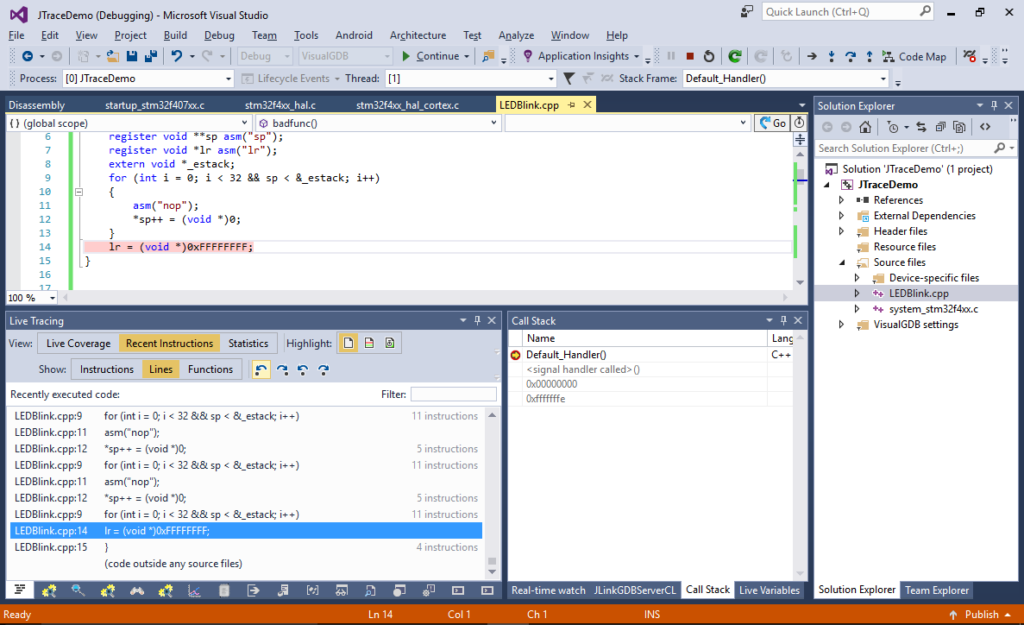Switch Live Tracing view to Statistics
Screen dimensions: 1024x625
pyautogui.click(x=247, y=343)
